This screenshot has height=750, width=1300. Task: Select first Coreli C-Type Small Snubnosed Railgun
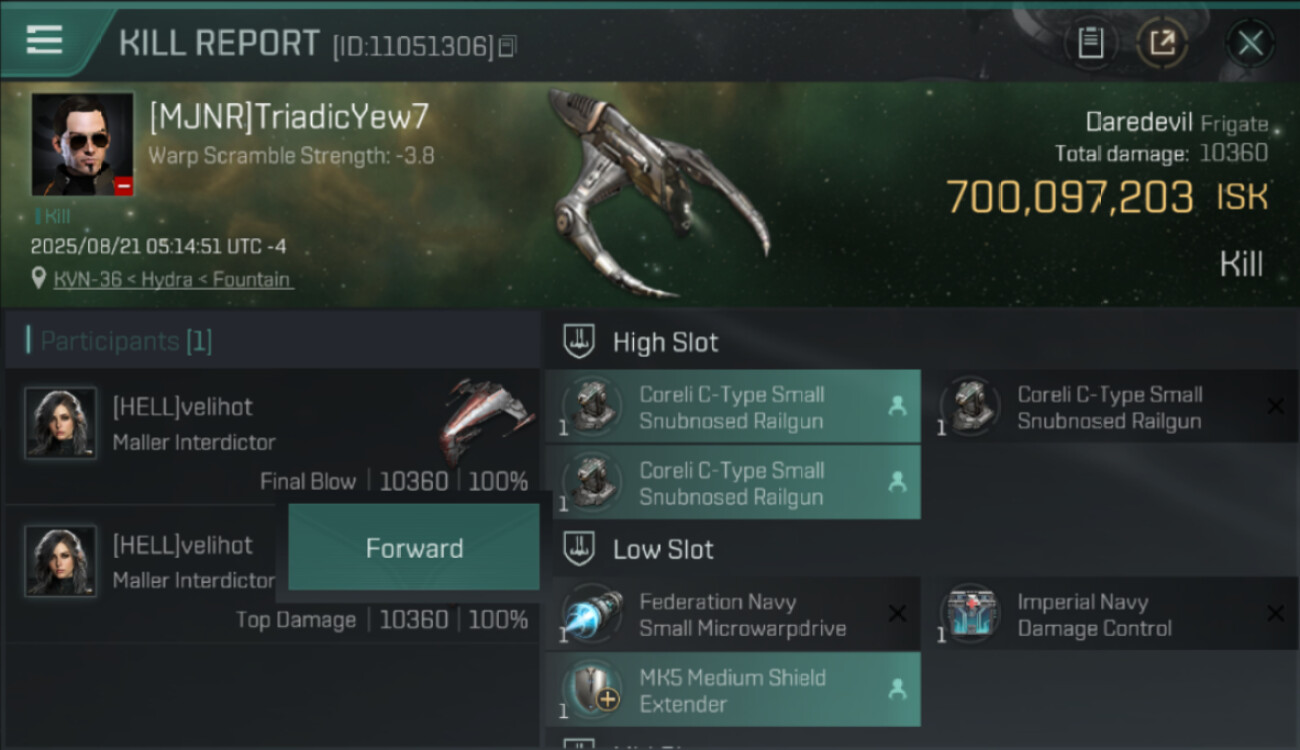732,407
